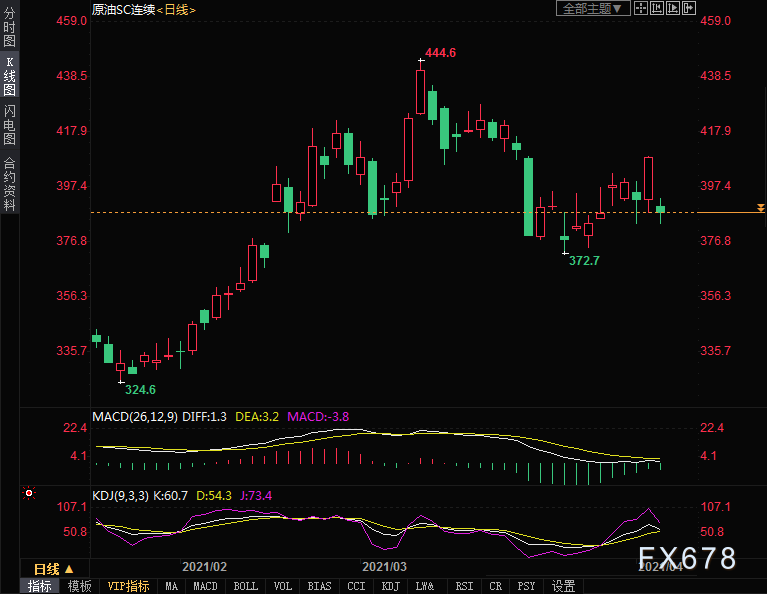Select the VIP指标 tab
The height and width of the screenshot is (594, 767).
128,586
